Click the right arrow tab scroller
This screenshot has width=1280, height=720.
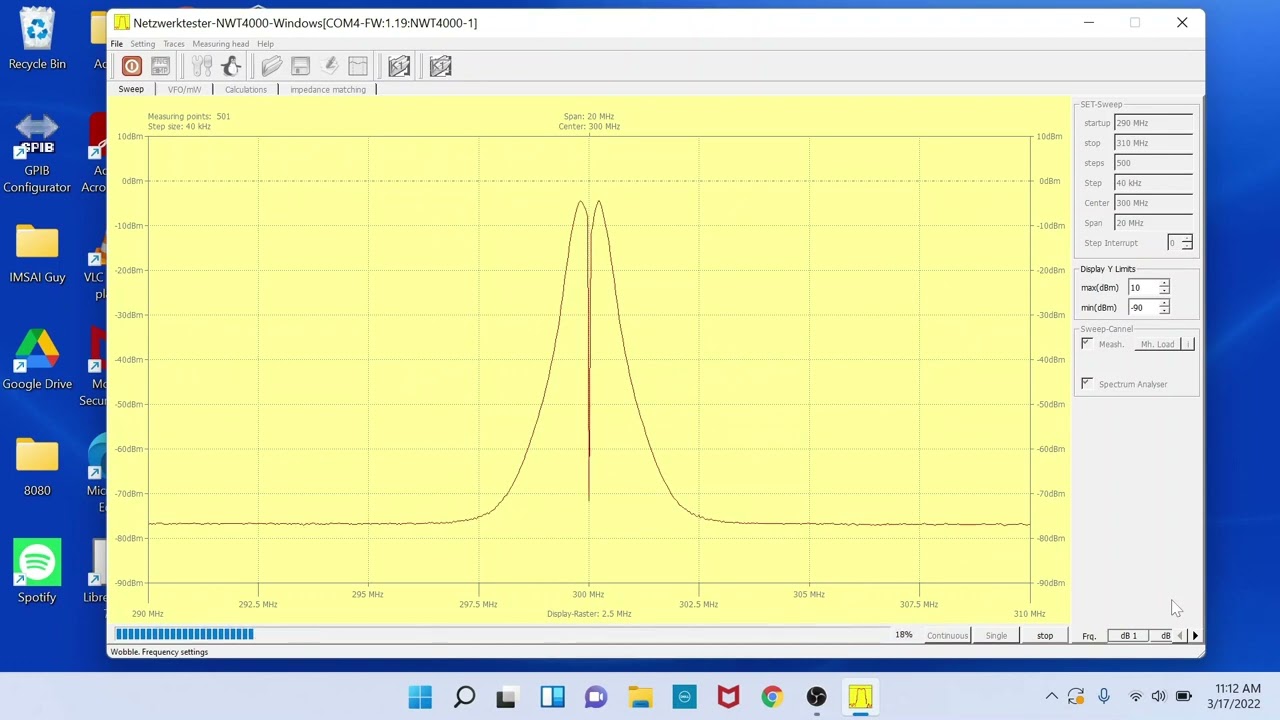(1195, 636)
